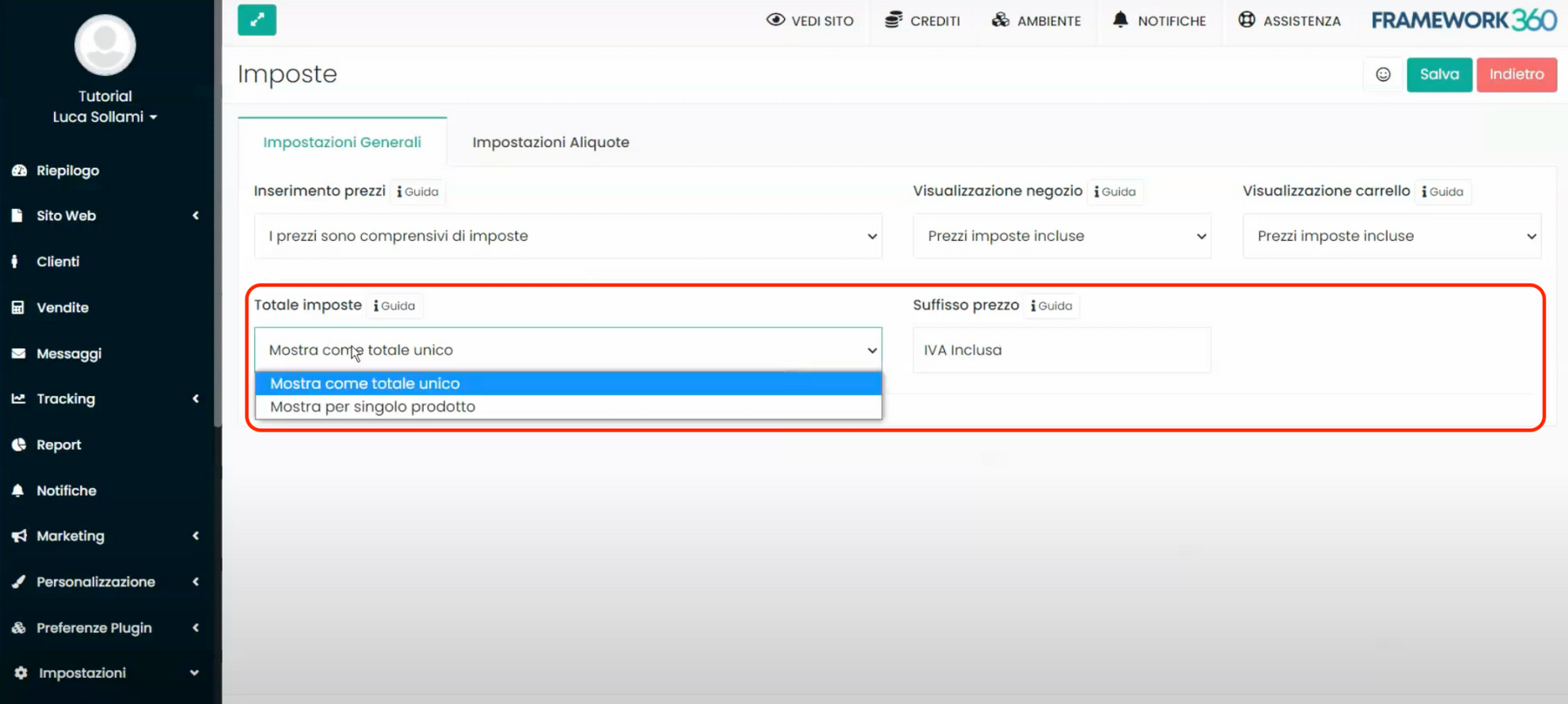Image resolution: width=1568 pixels, height=704 pixels.
Task: Switch to Impostazioni Aliquote tab
Action: pos(550,142)
